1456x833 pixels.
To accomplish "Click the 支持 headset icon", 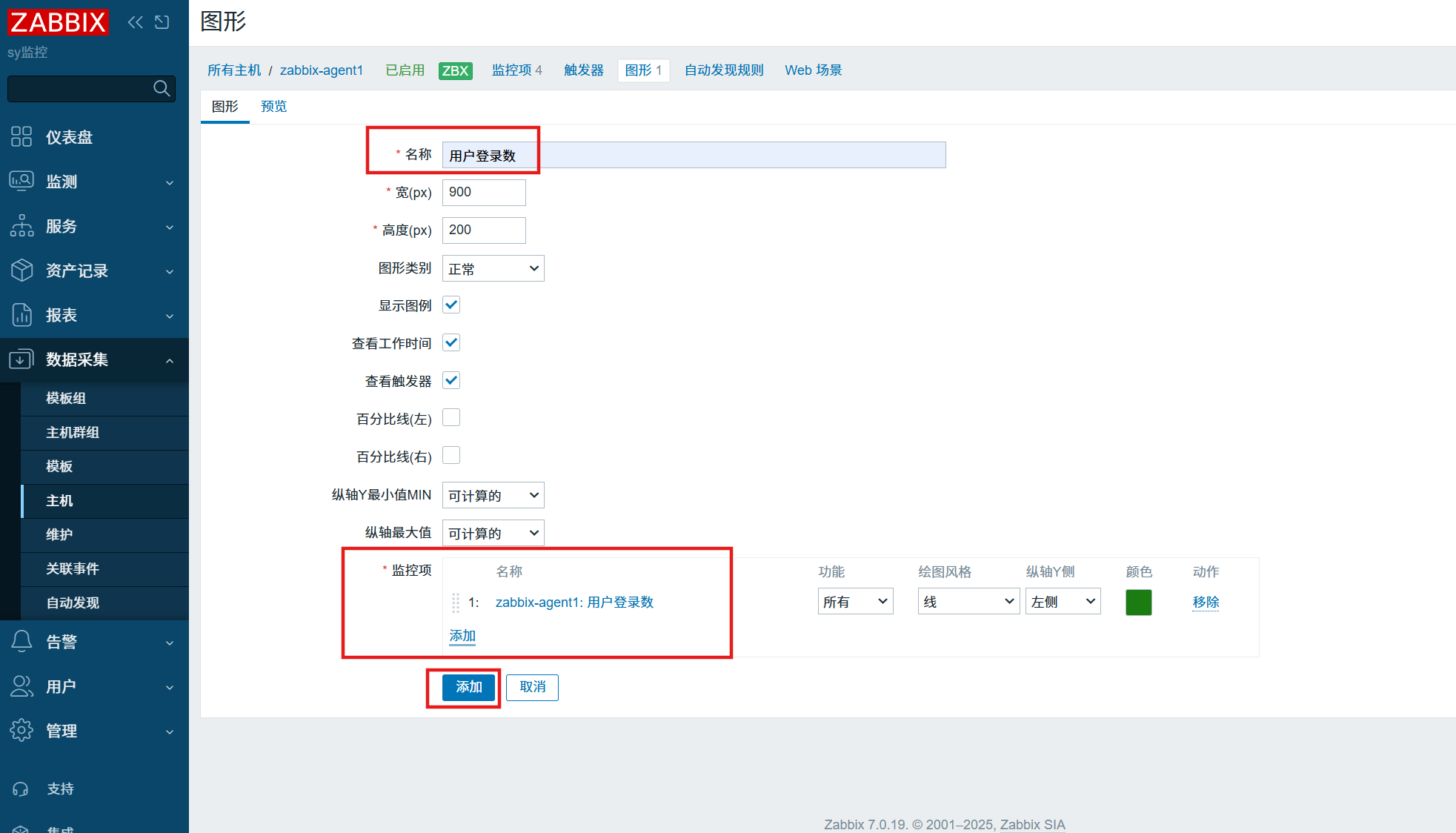I will [21, 789].
